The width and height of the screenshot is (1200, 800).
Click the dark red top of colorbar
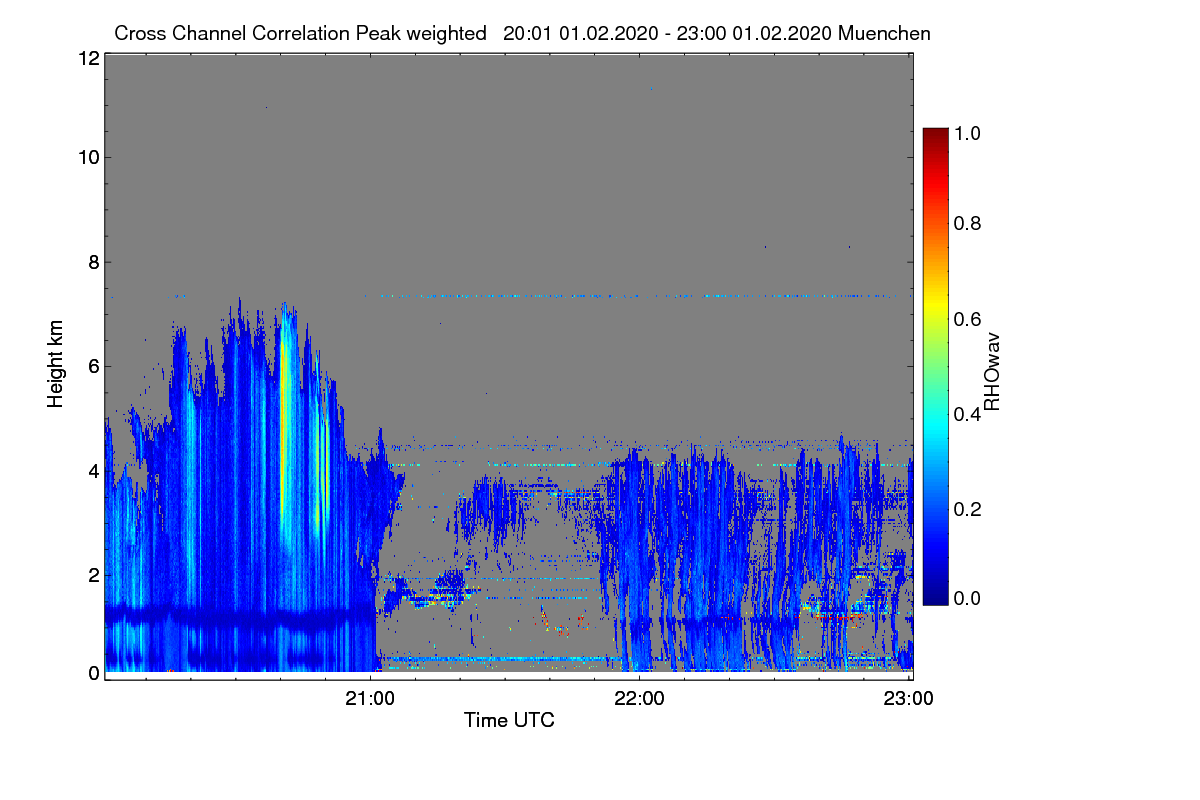click(x=934, y=135)
